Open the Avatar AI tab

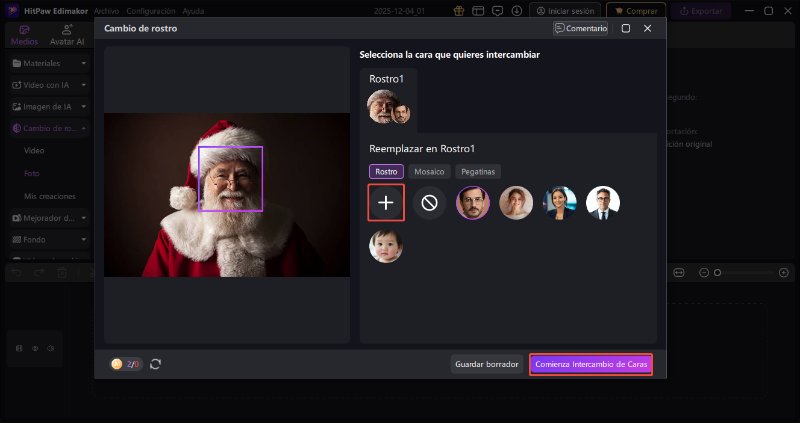67,35
